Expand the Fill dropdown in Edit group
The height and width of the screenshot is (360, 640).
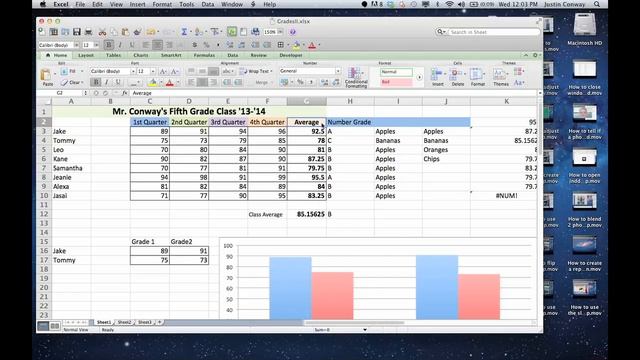82,71
